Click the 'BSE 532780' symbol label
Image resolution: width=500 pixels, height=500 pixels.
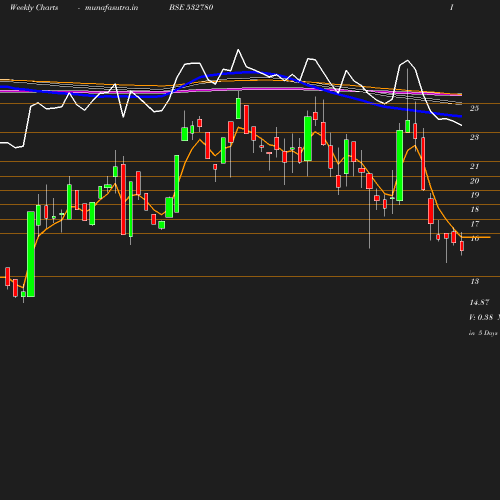191,7
